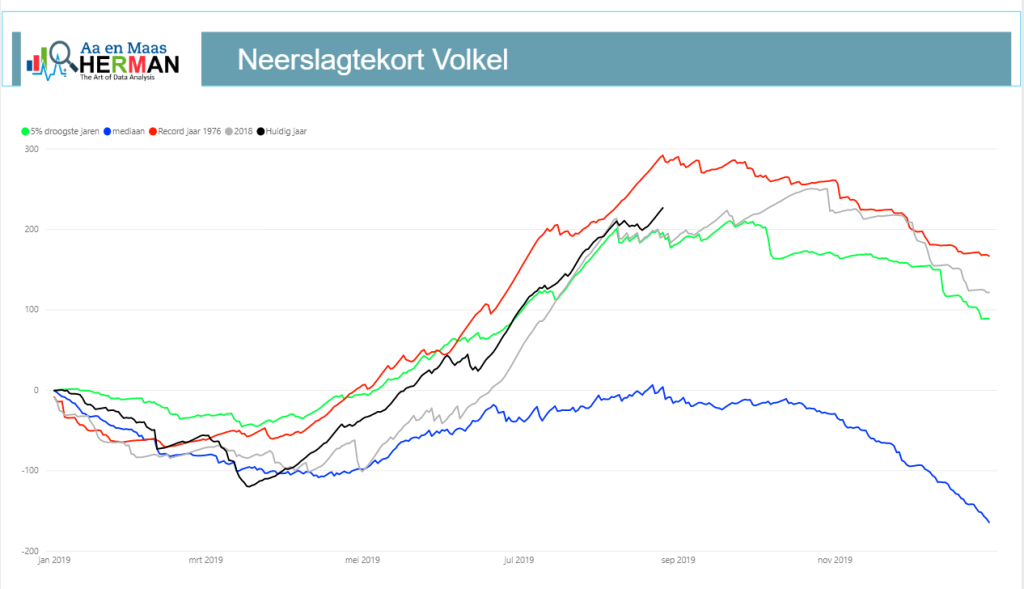Click the red line's peak near sep 2019
The height and width of the screenshot is (589, 1024).
(x=662, y=155)
